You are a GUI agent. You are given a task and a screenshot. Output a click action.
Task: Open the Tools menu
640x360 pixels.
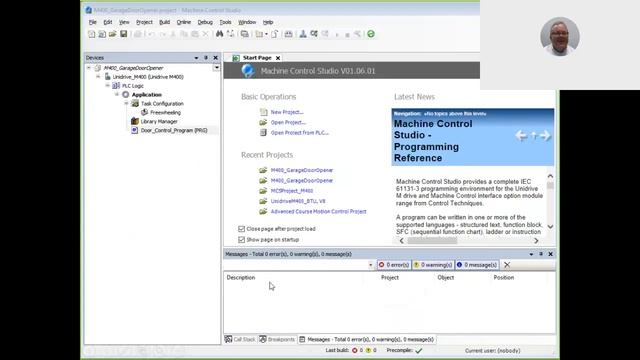point(225,22)
